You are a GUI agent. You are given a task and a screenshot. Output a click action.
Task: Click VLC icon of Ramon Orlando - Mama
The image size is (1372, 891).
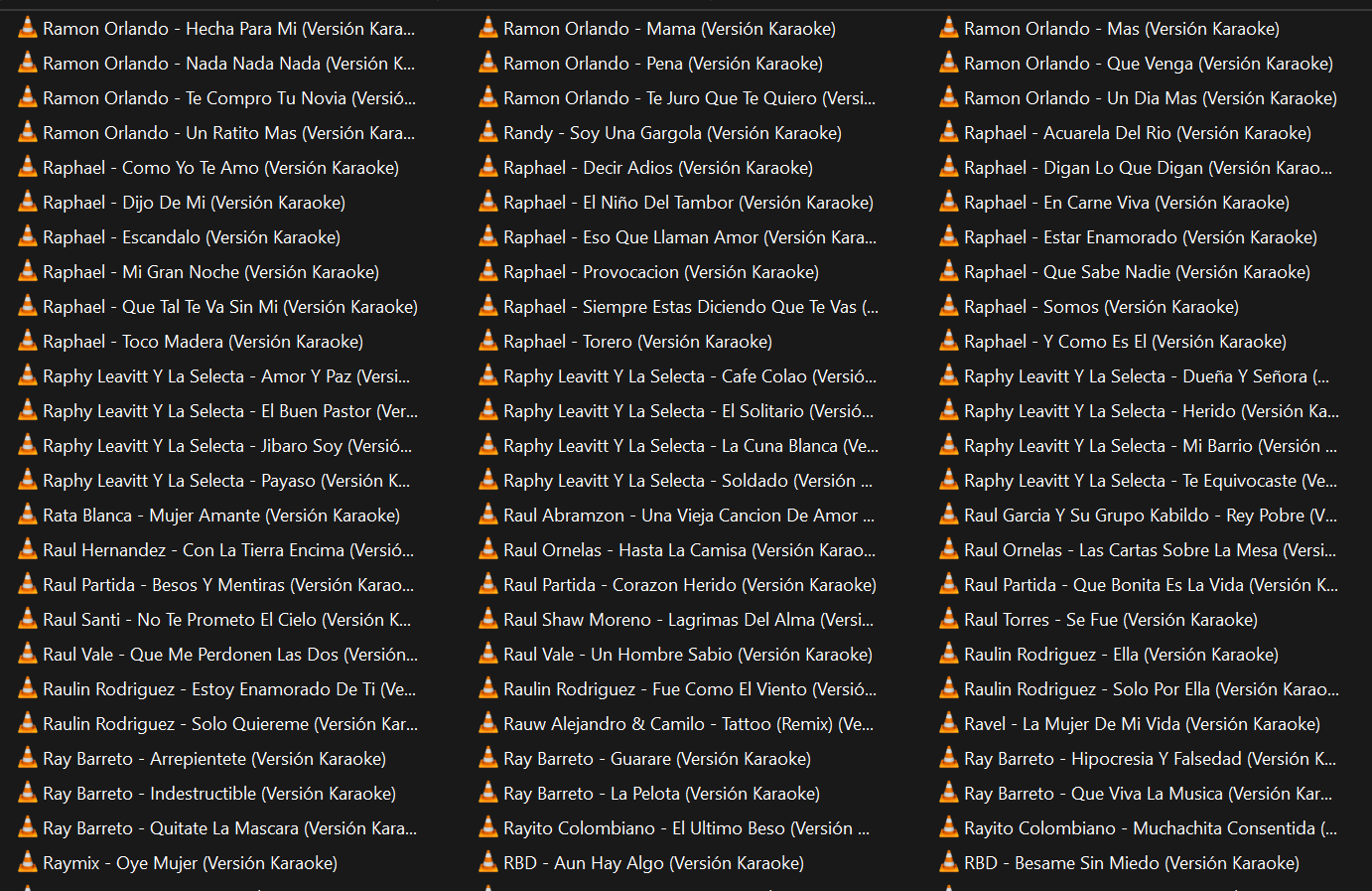(x=488, y=29)
